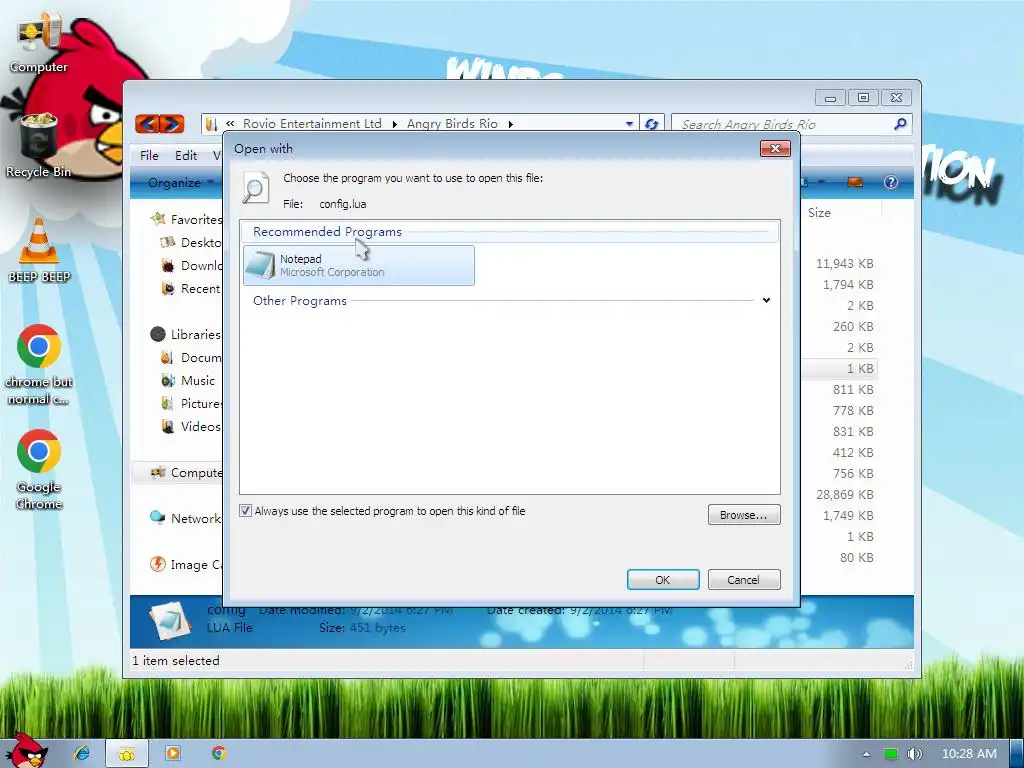This screenshot has width=1024, height=768.
Task: Uncheck Always use the selected program checkbox
Action: 246,511
